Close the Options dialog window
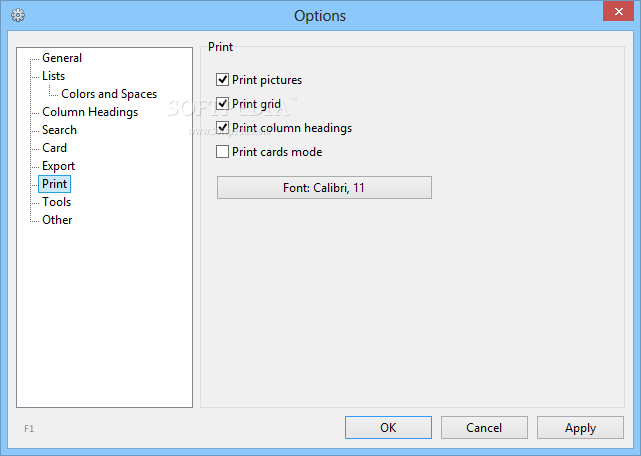This screenshot has height=456, width=641. pos(617,10)
